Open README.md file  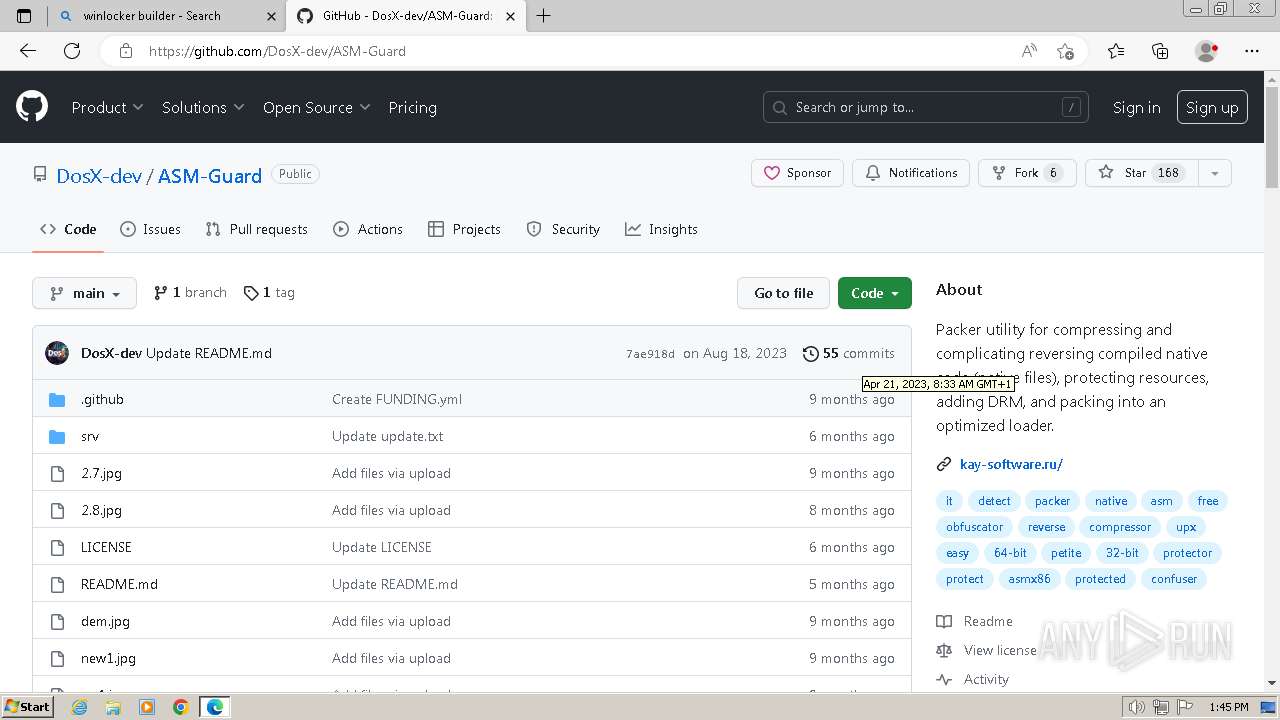pyautogui.click(x=119, y=584)
